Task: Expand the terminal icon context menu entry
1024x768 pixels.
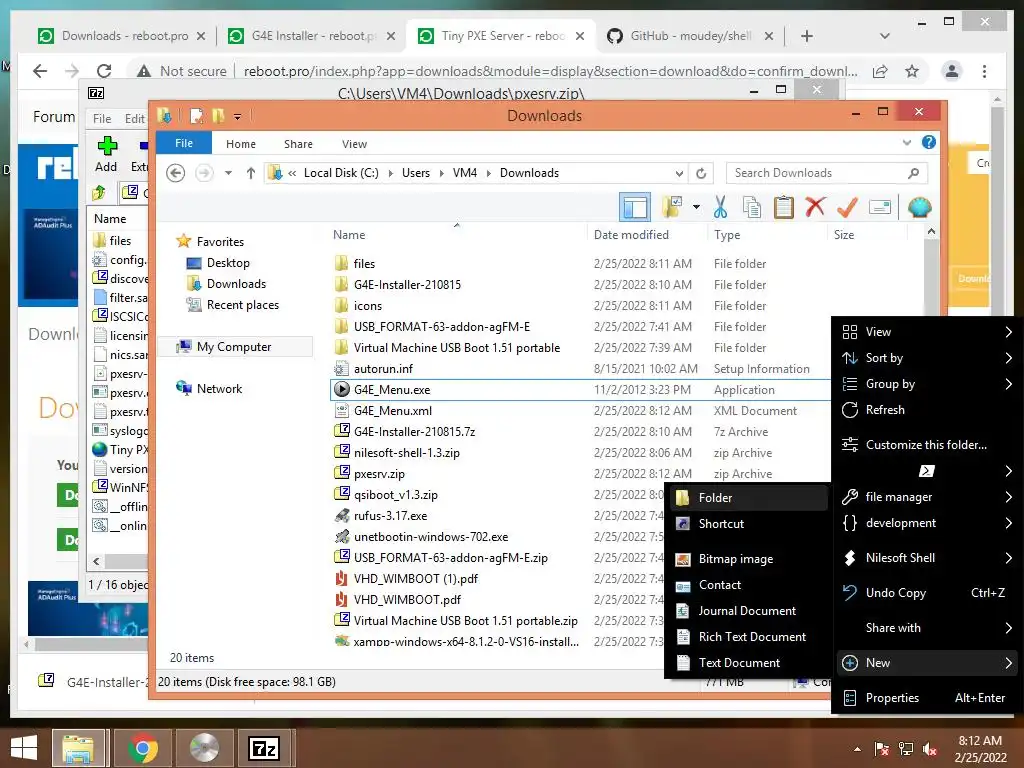Action: click(927, 471)
